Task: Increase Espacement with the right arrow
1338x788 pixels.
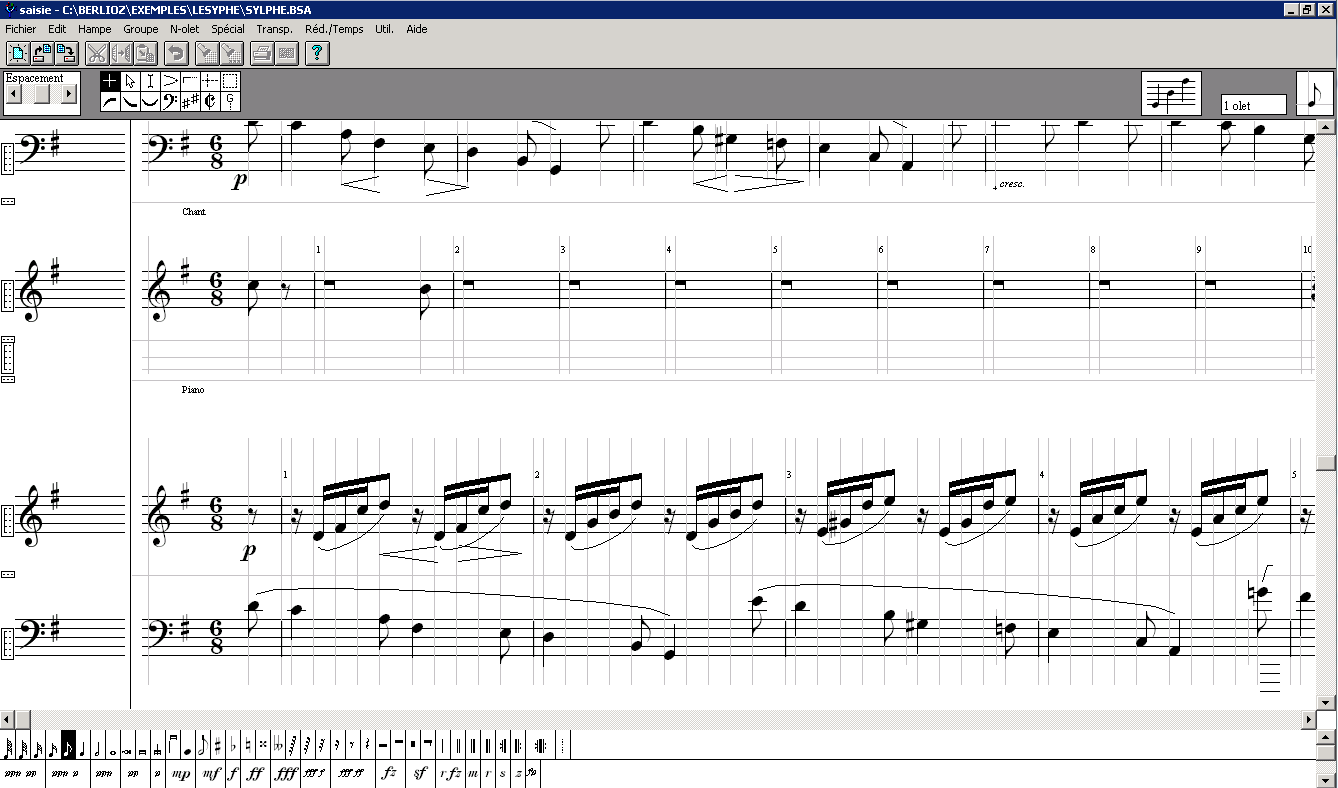Action: pyautogui.click(x=69, y=94)
